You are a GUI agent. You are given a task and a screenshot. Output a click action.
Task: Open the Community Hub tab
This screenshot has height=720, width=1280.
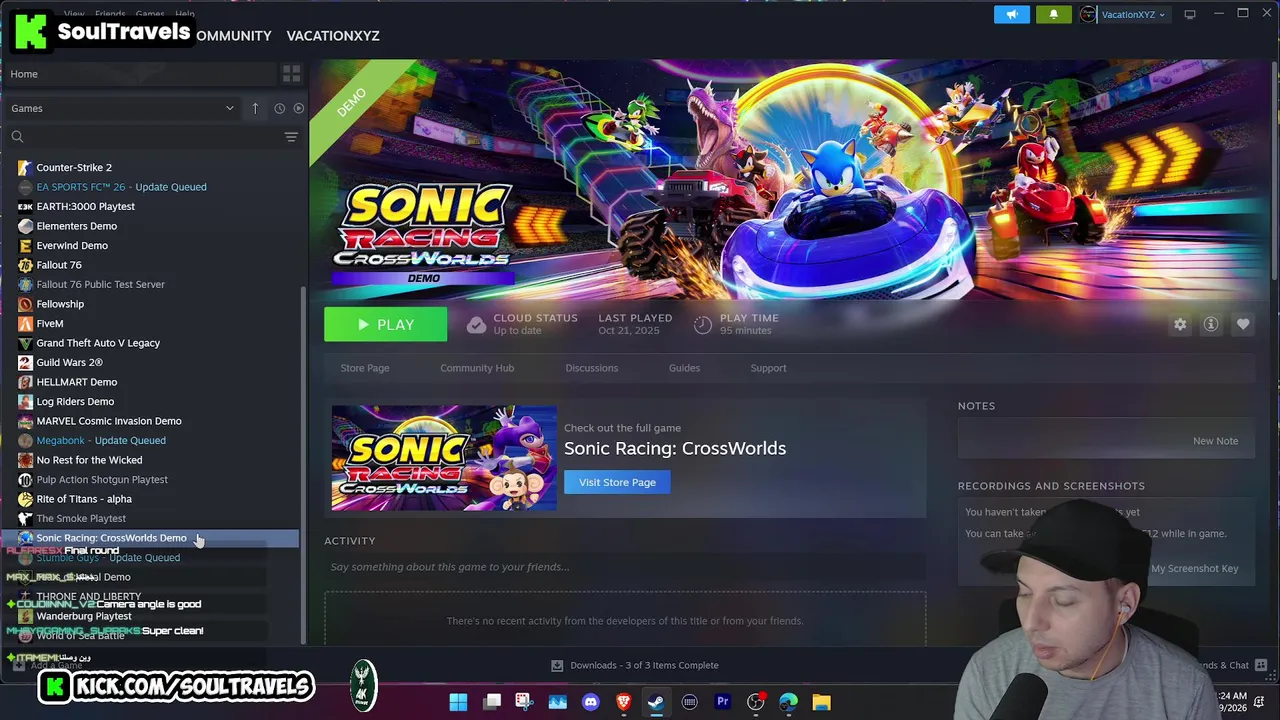click(x=477, y=368)
